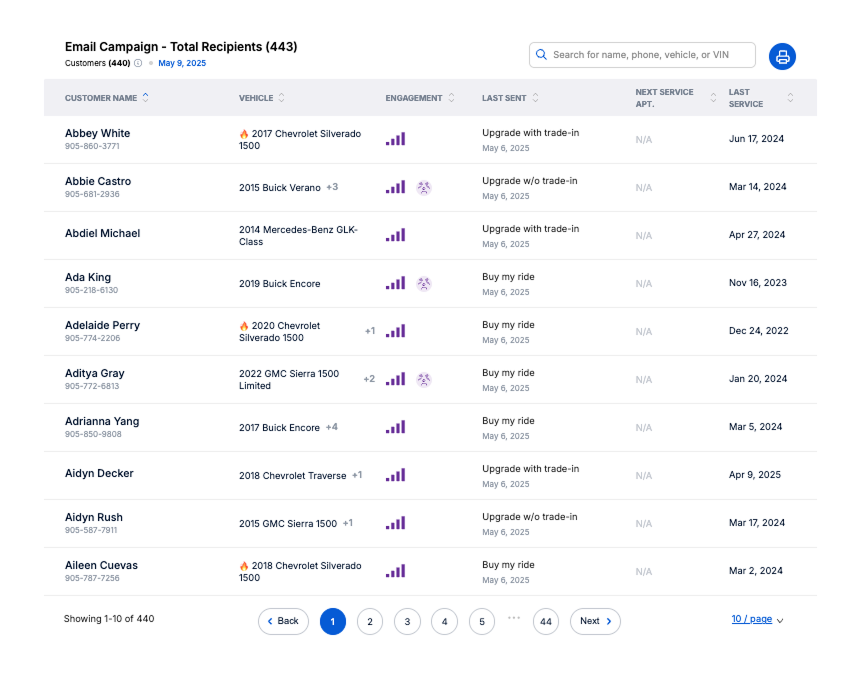860x699 pixels.
Task: Sort table by Vehicle column
Action: coord(281,98)
